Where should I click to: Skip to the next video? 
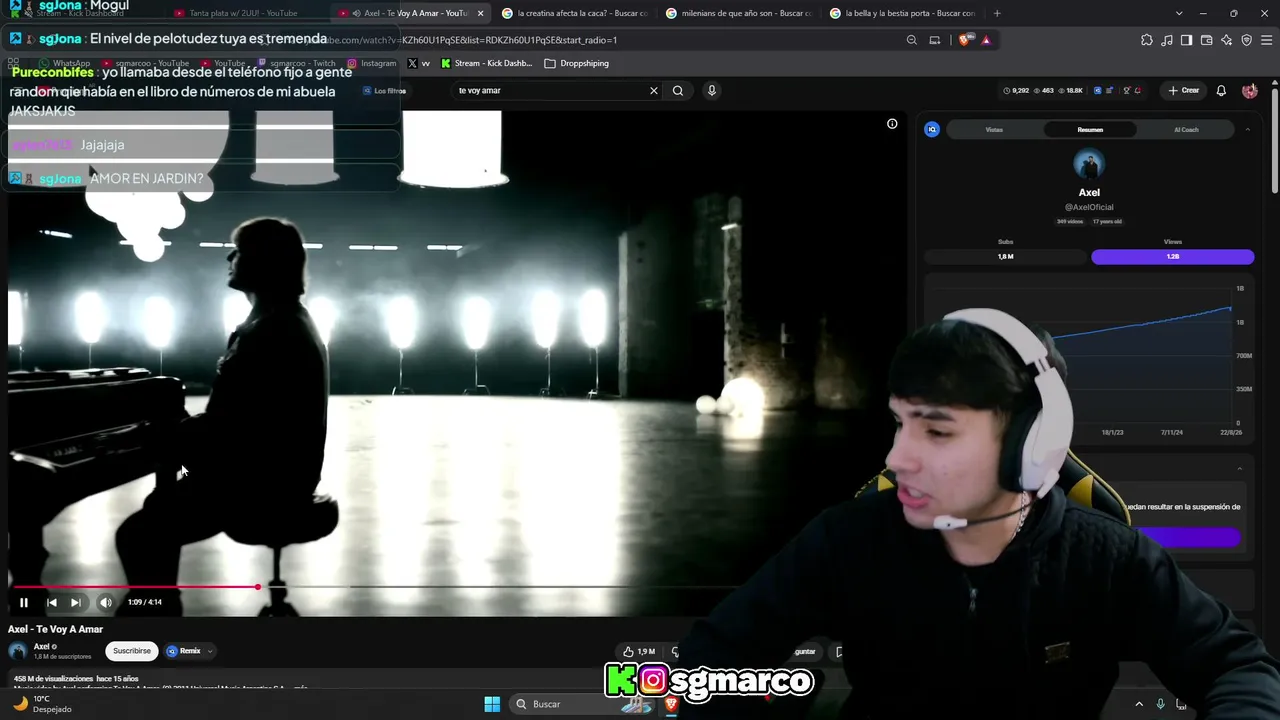click(76, 602)
